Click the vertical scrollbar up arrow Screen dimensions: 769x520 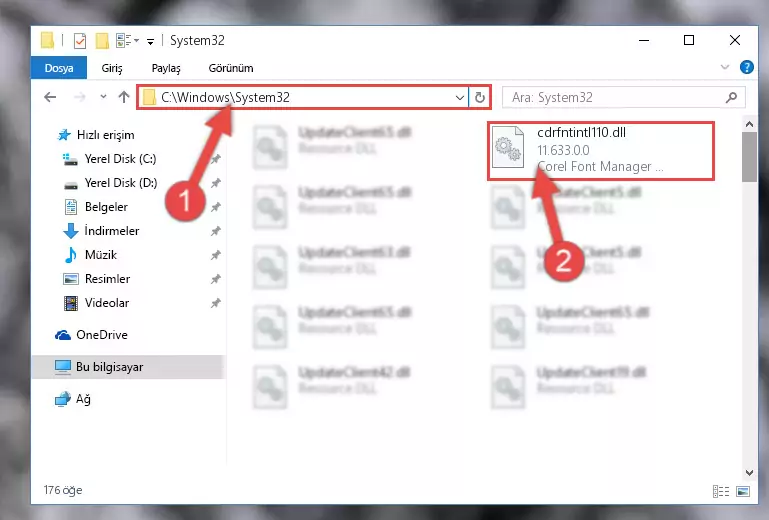pos(749,125)
